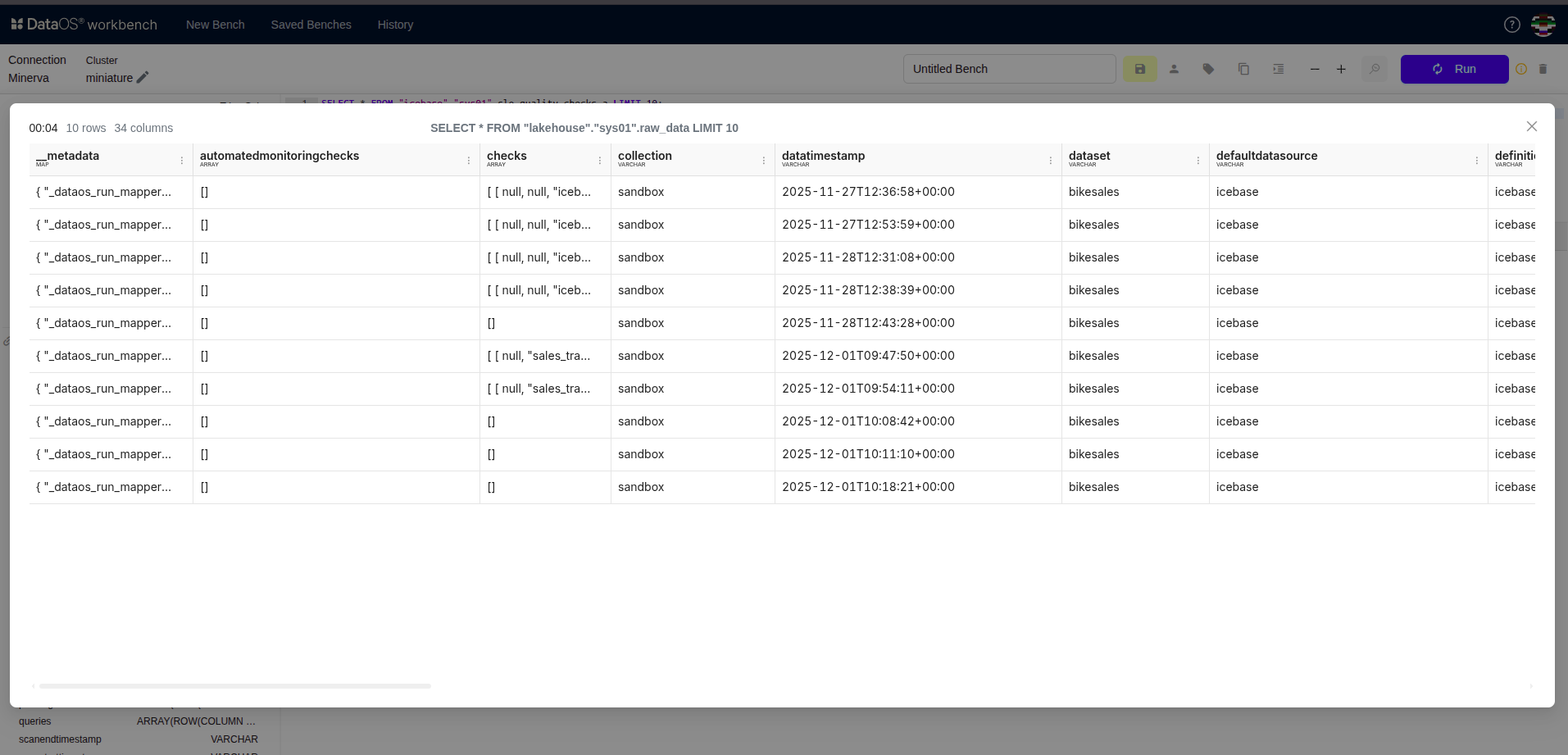Open column menu for checks column
Viewport: 1568px width, 755px height.
600,161
